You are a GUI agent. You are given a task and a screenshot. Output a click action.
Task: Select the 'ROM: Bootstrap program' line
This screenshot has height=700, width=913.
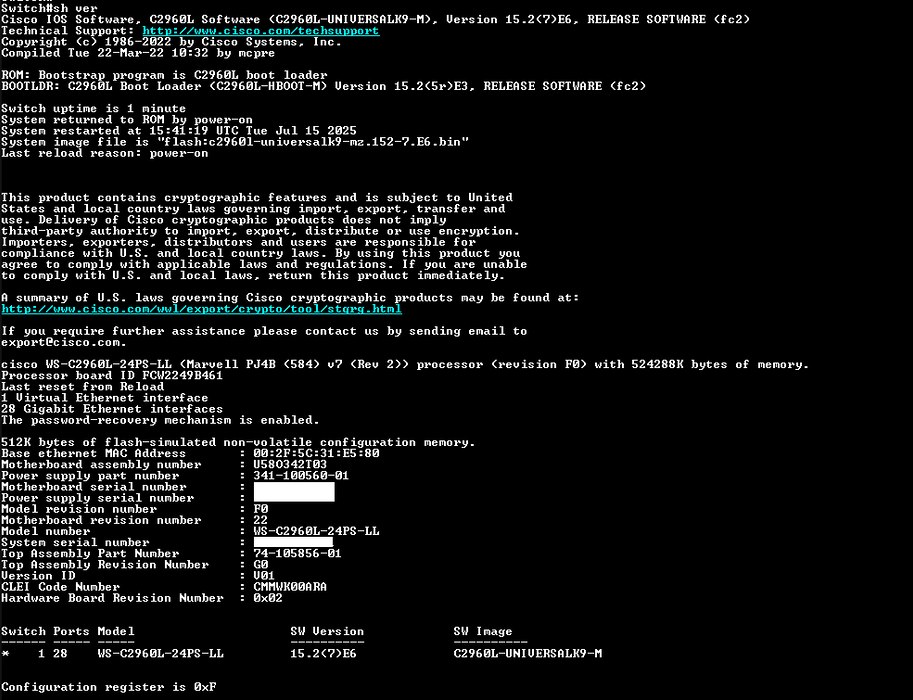click(x=164, y=75)
